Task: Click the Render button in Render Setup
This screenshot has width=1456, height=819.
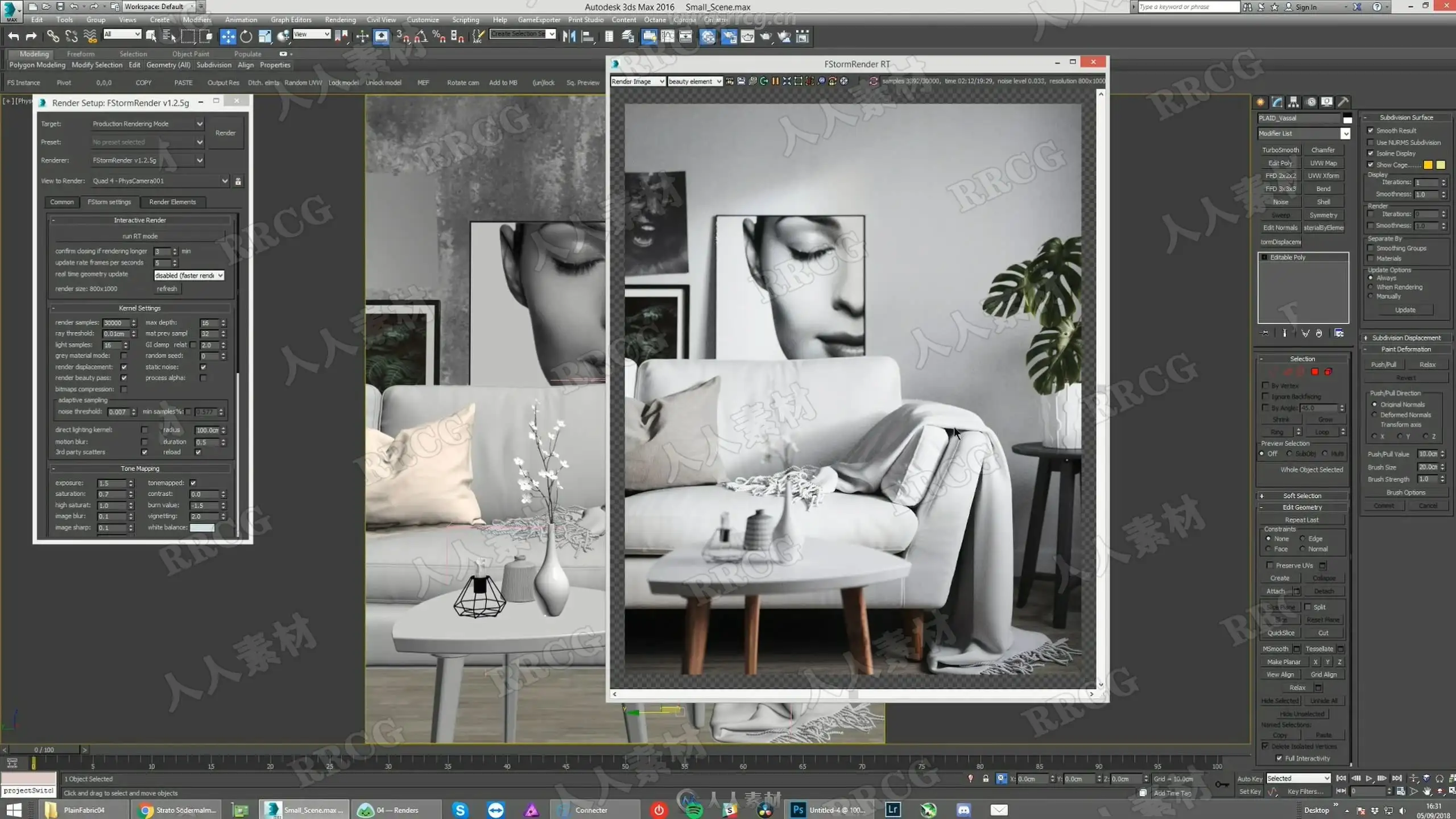Action: [x=225, y=133]
